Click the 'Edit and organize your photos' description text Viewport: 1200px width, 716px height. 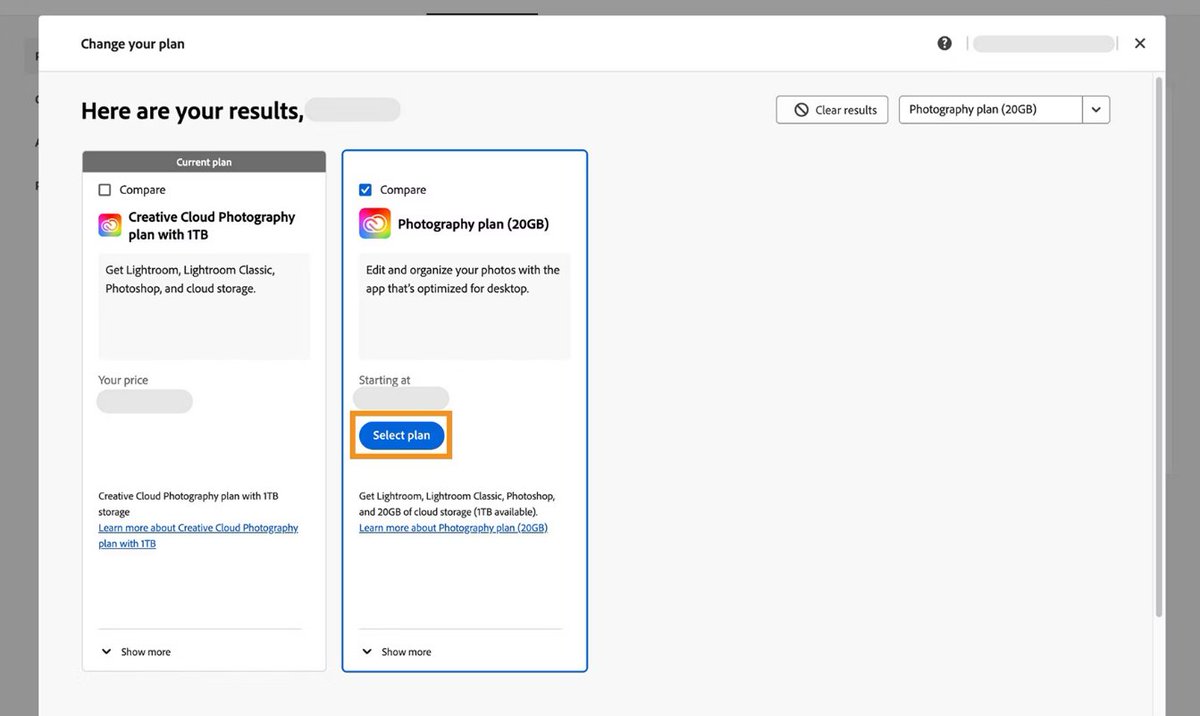[x=463, y=279]
